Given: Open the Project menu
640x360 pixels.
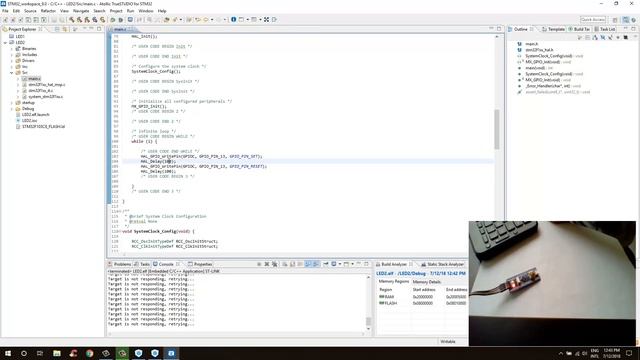Looking at the screenshot, I should point(116,11).
